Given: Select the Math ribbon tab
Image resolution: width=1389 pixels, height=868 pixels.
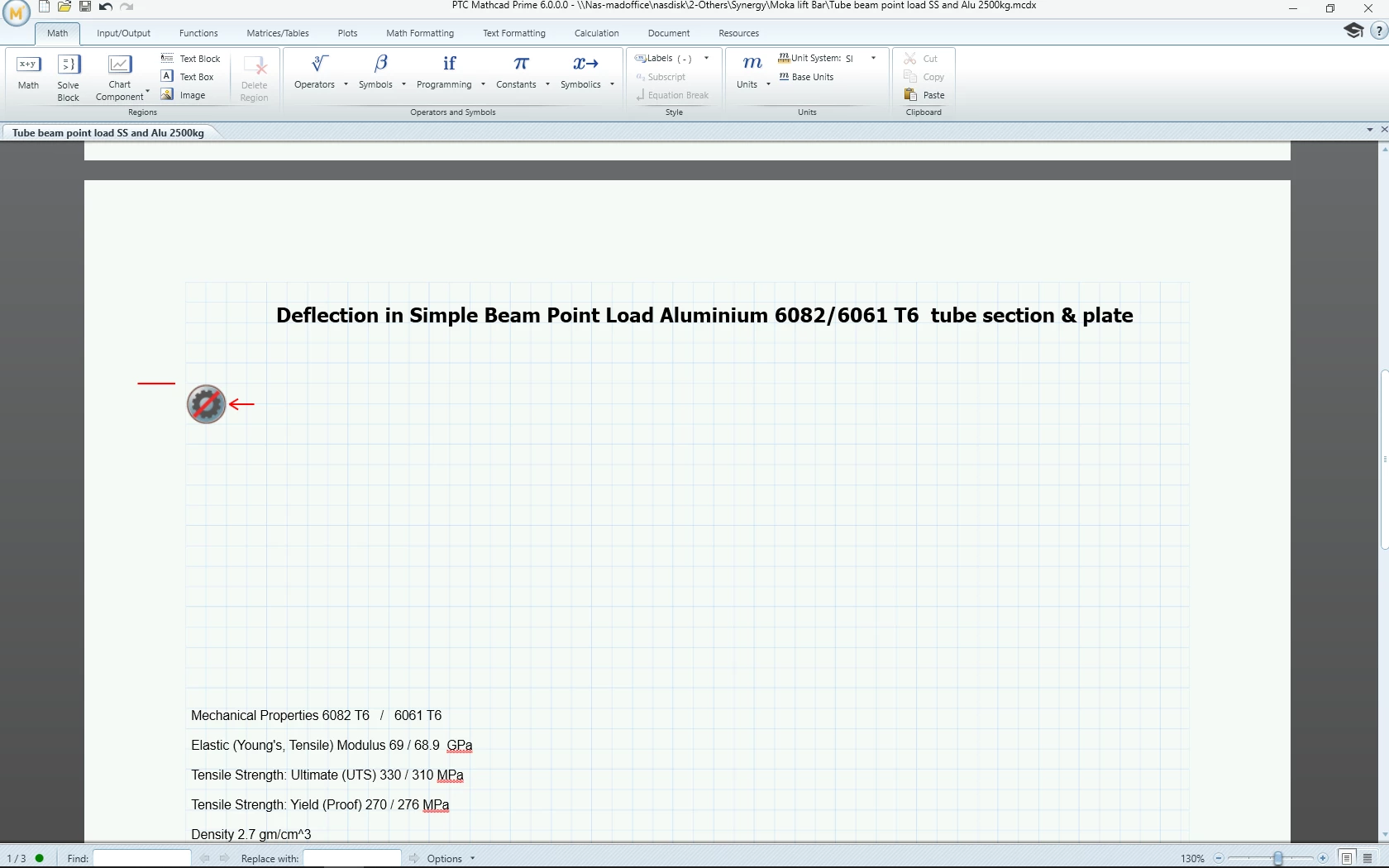Looking at the screenshot, I should 58,33.
